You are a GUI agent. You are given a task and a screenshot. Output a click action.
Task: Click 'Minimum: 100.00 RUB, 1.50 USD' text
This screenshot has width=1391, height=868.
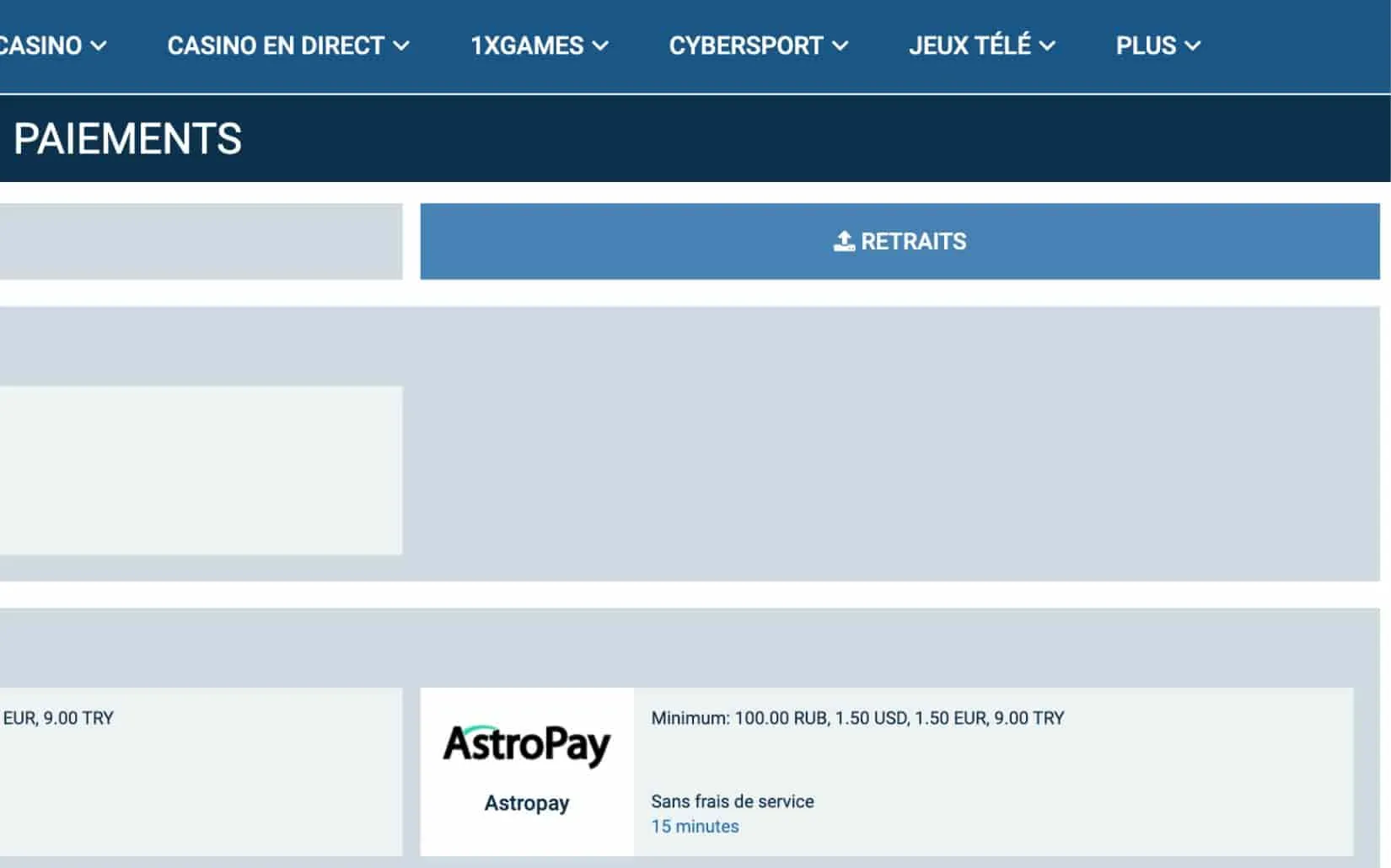click(780, 718)
